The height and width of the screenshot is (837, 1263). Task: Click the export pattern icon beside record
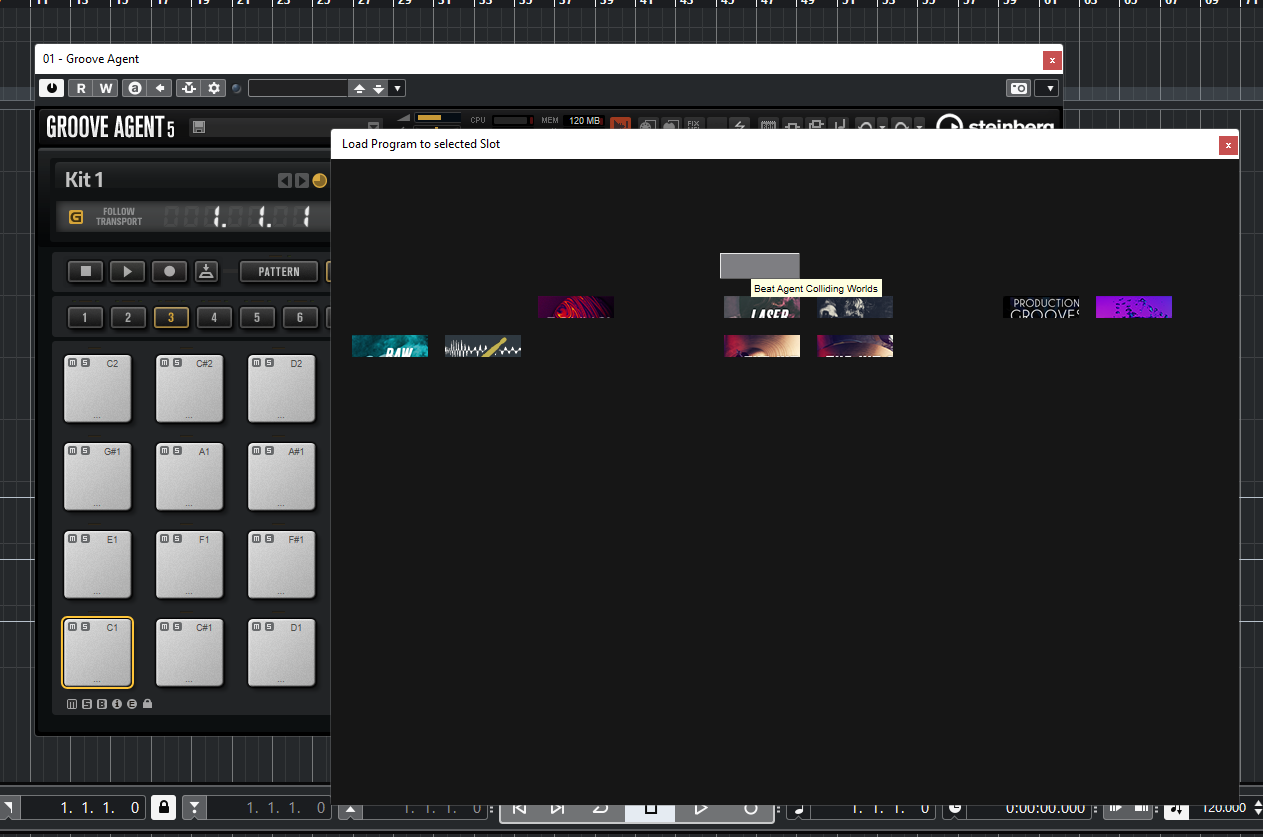[205, 271]
